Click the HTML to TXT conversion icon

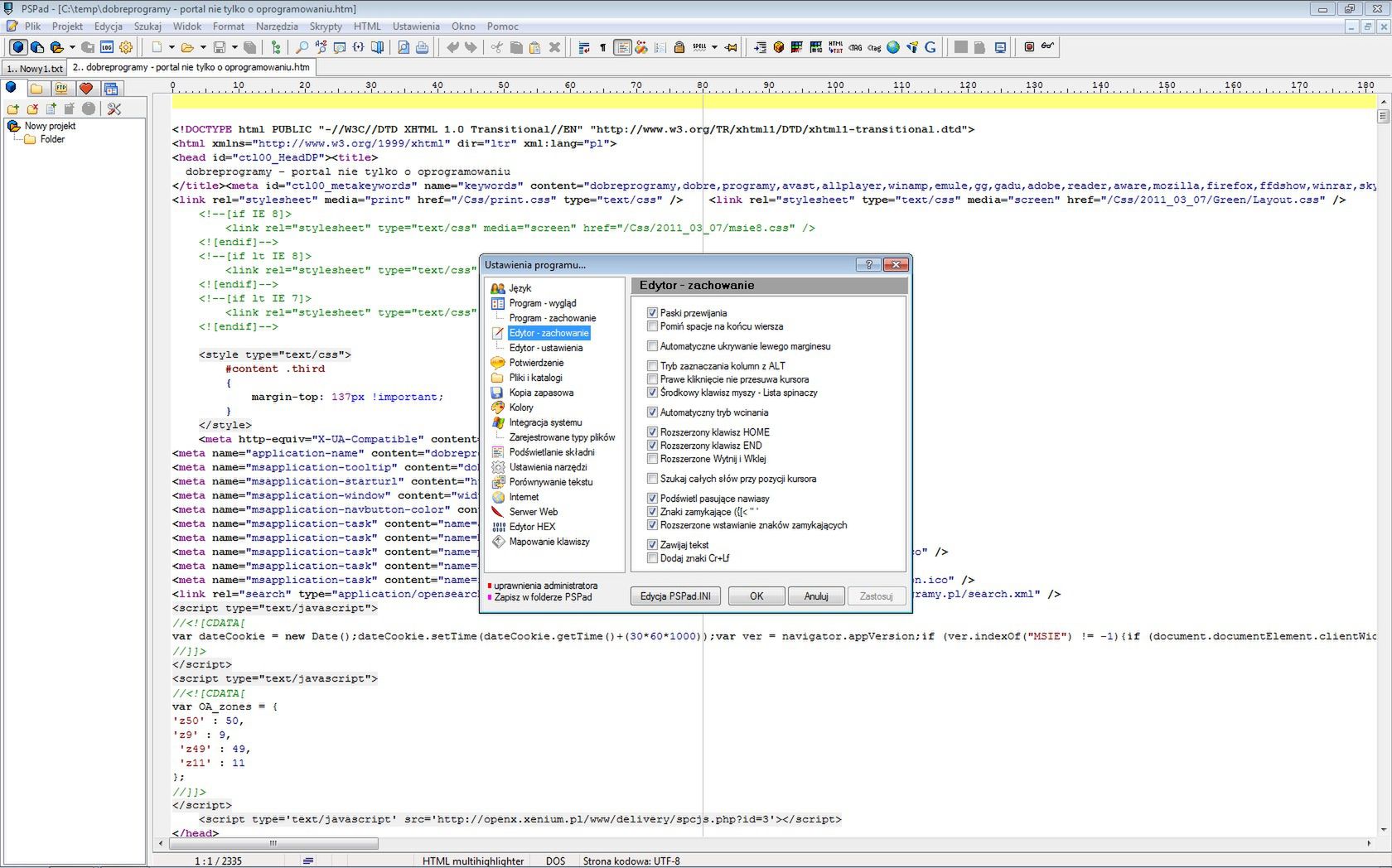[x=835, y=47]
